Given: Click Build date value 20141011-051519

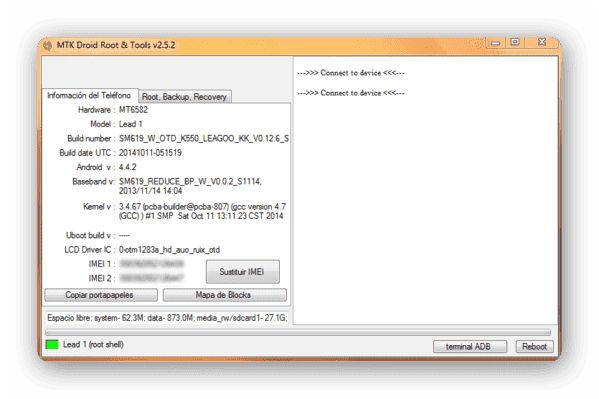Looking at the screenshot, I should pyautogui.click(x=150, y=153).
